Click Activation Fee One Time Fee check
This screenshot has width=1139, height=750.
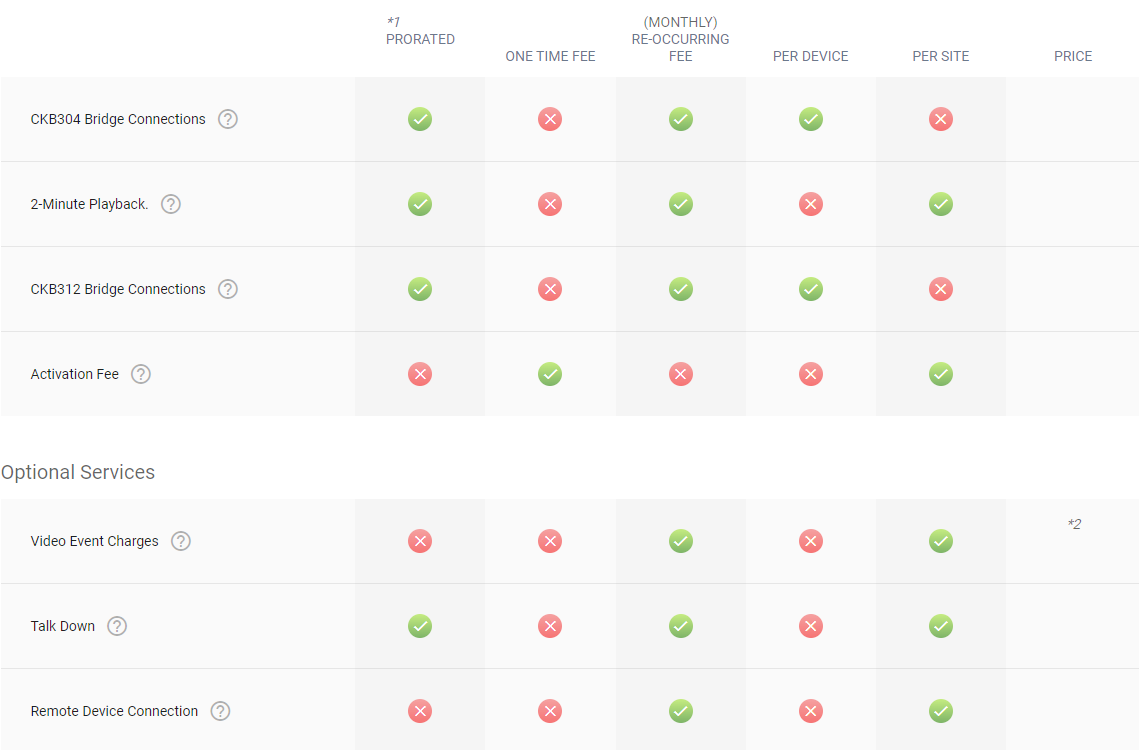coord(550,374)
